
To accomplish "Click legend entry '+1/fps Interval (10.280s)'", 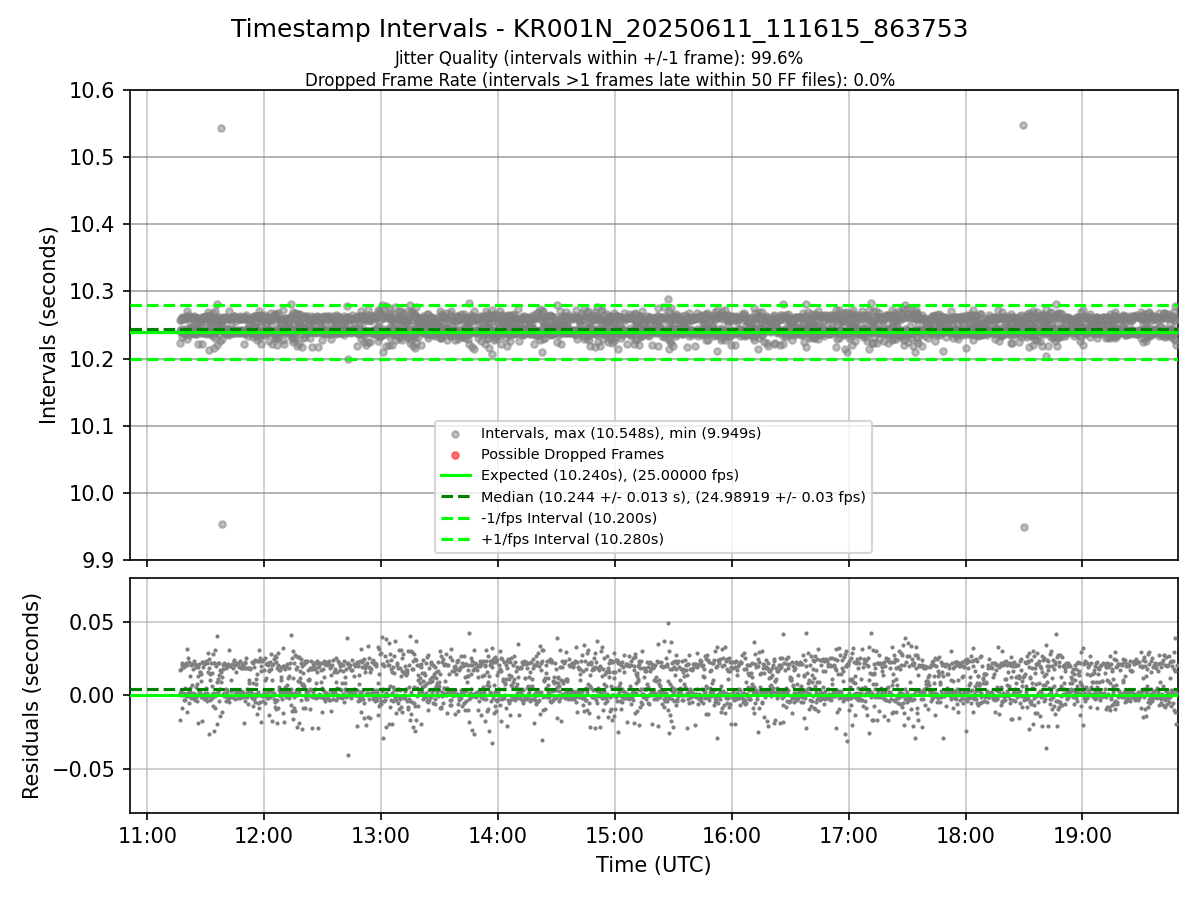I will point(572,539).
